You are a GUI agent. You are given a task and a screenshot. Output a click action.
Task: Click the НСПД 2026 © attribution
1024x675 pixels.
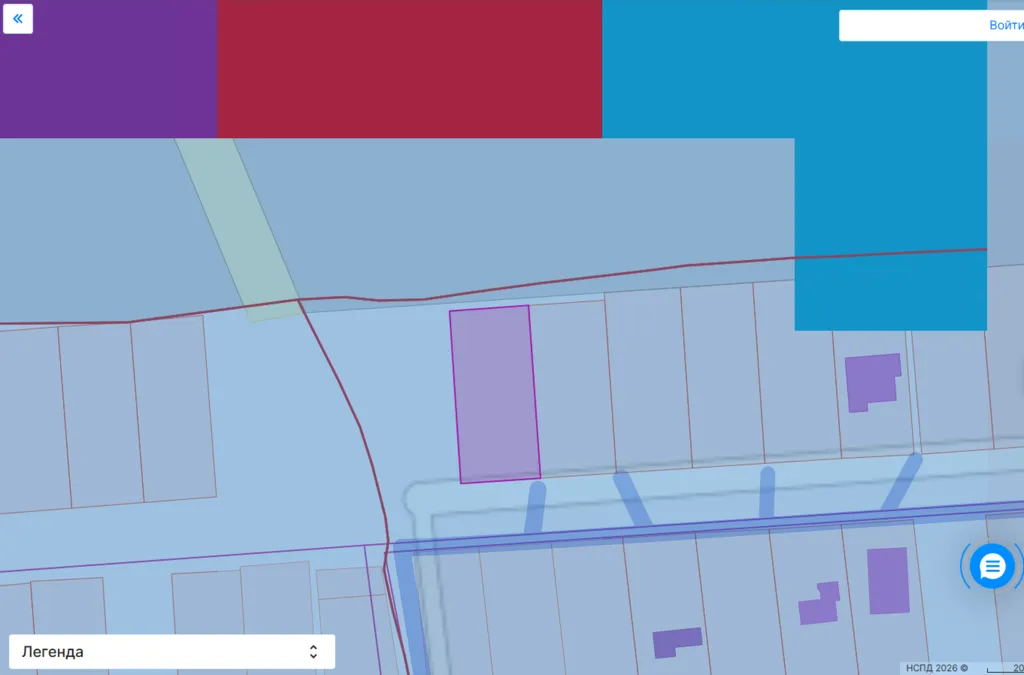click(936, 667)
